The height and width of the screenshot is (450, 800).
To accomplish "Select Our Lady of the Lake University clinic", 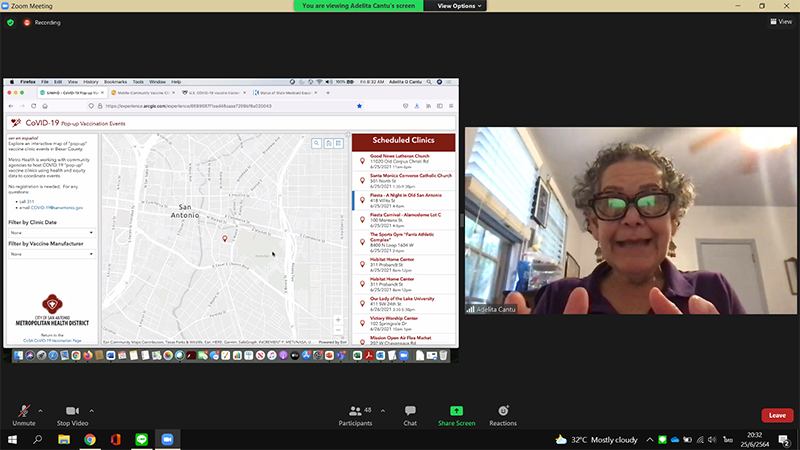I will coord(404,304).
